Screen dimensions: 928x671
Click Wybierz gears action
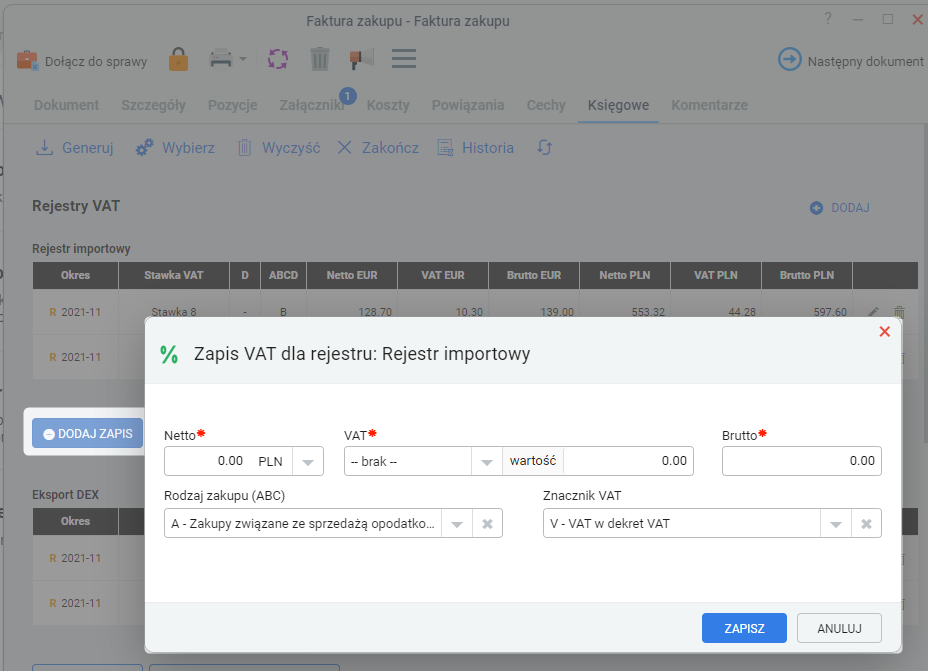pos(175,148)
